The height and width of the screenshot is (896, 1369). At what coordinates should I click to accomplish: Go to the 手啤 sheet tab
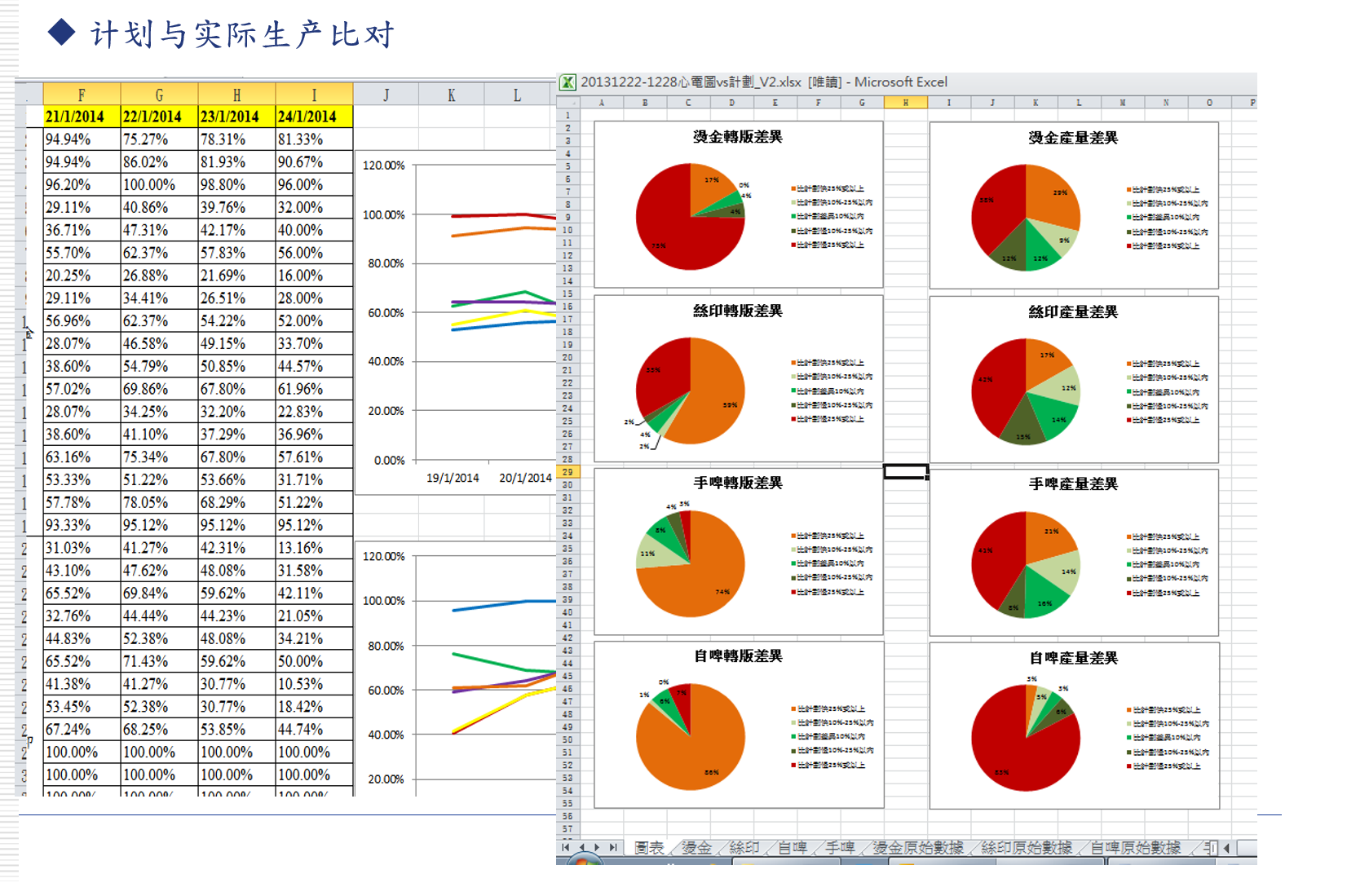840,848
